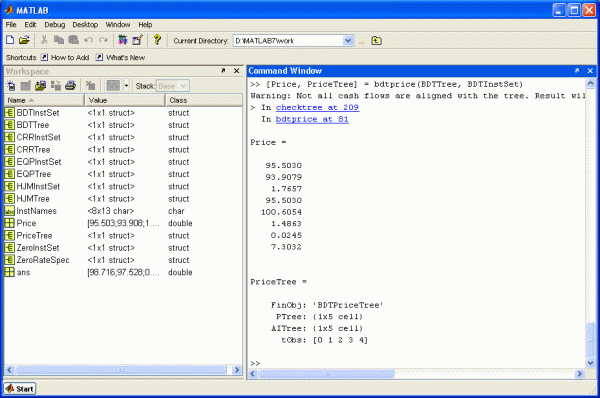Open Simulink from the main toolbar
This screenshot has width=600, height=398.
[x=123, y=40]
